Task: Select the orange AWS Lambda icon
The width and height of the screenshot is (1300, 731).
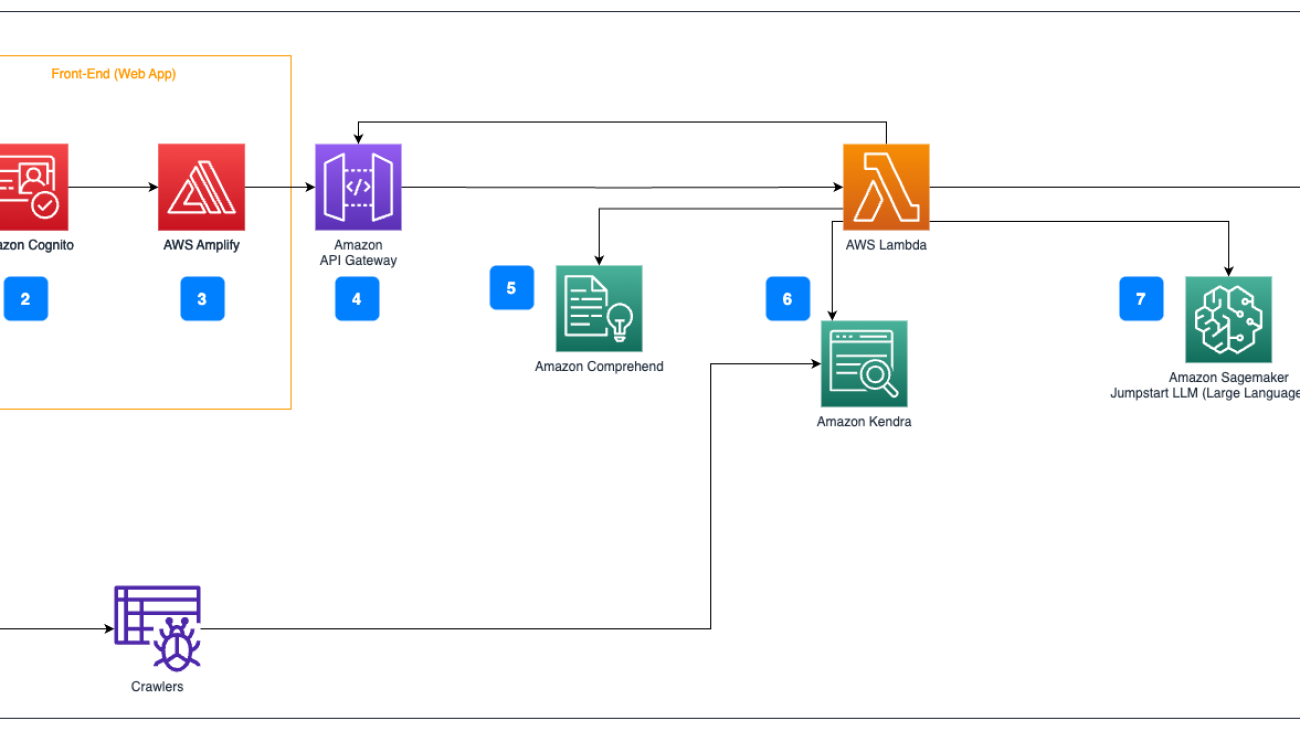Action: (x=886, y=187)
